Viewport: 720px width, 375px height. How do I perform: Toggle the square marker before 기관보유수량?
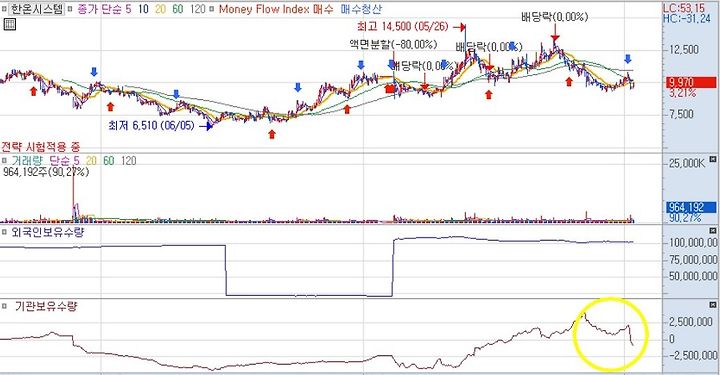[x=5, y=306]
